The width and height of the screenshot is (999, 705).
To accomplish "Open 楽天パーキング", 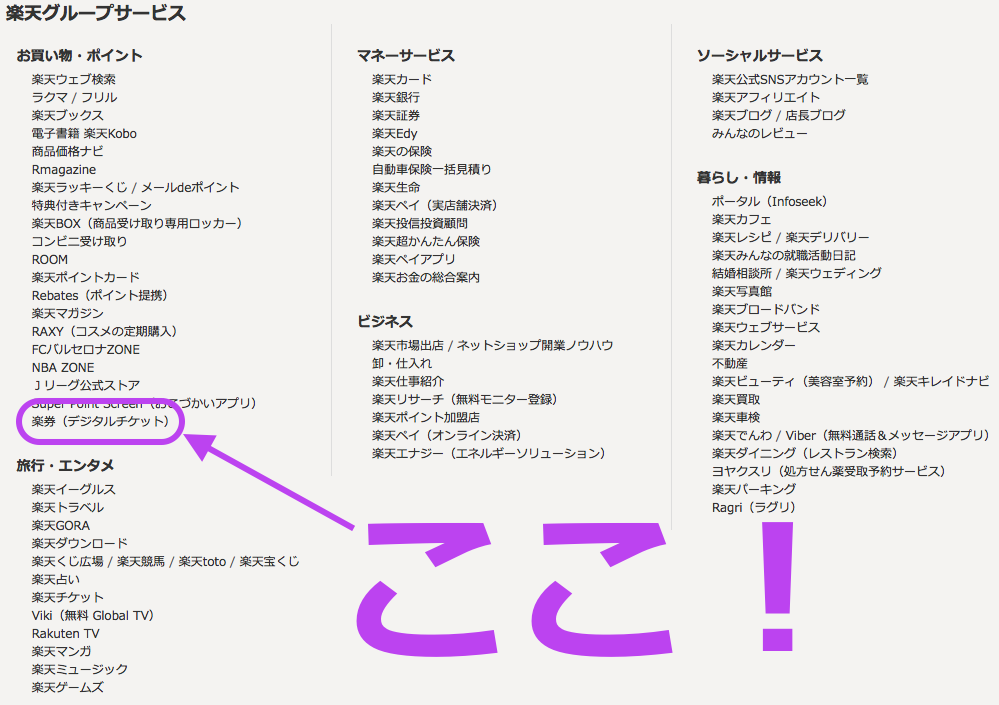I will [x=754, y=489].
